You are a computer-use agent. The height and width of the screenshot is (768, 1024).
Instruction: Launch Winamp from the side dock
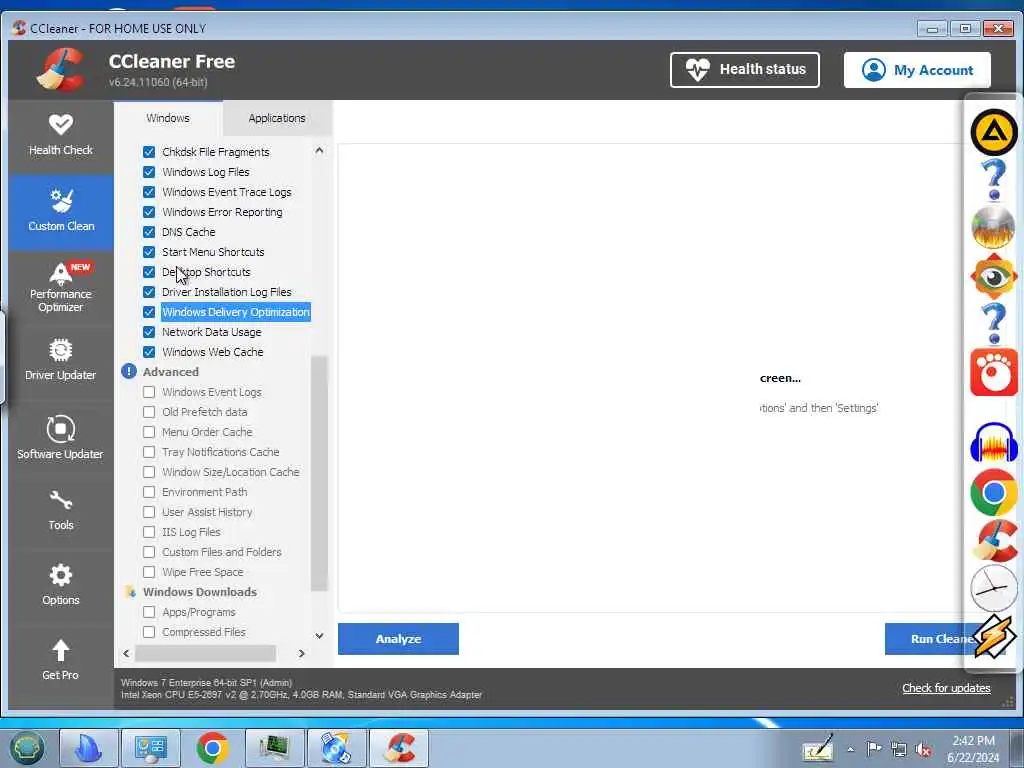(993, 635)
